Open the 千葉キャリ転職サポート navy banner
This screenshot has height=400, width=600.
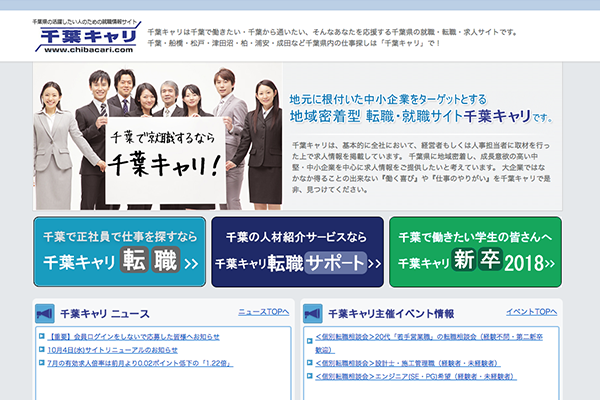(x=297, y=251)
